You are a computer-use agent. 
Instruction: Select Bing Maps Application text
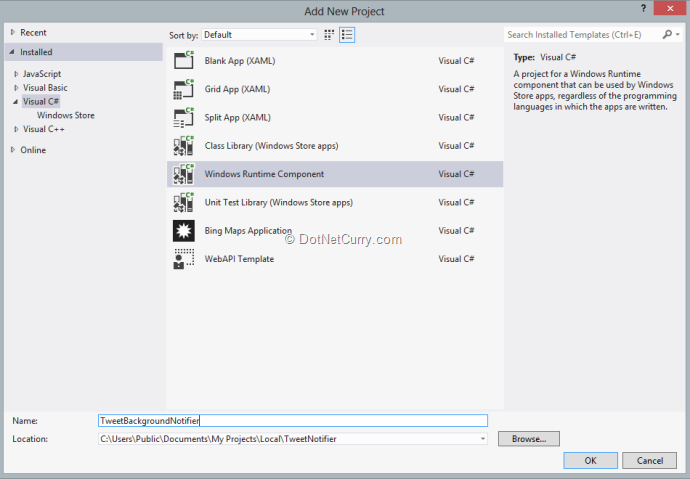(x=248, y=230)
